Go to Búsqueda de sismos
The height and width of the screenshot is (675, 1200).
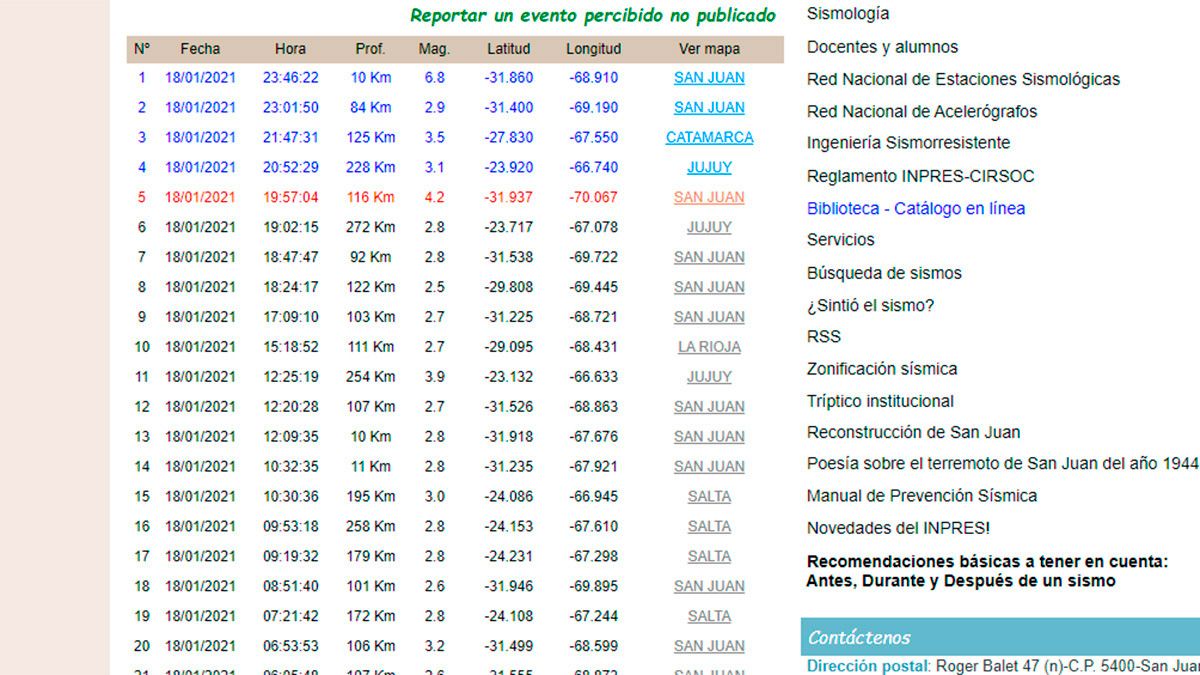click(x=884, y=273)
